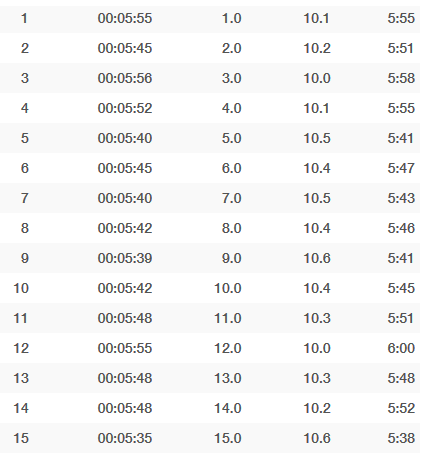Click lap 8 time 00:05:42
The image size is (434, 460).
(125, 228)
